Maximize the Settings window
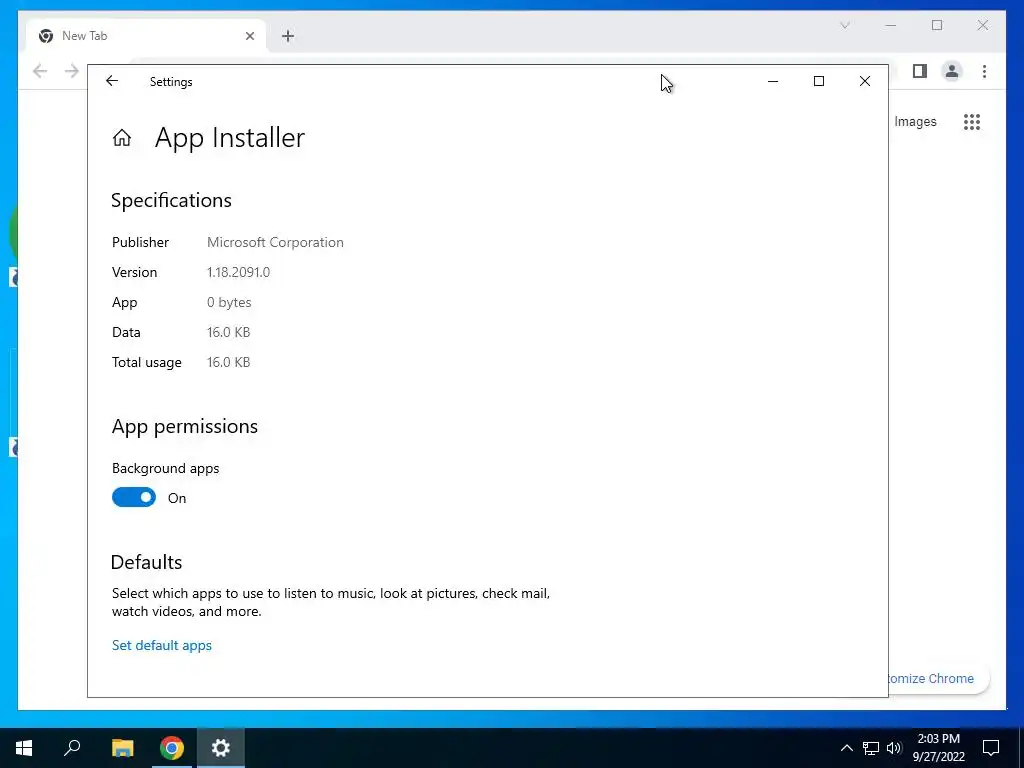This screenshot has height=768, width=1024. [819, 82]
